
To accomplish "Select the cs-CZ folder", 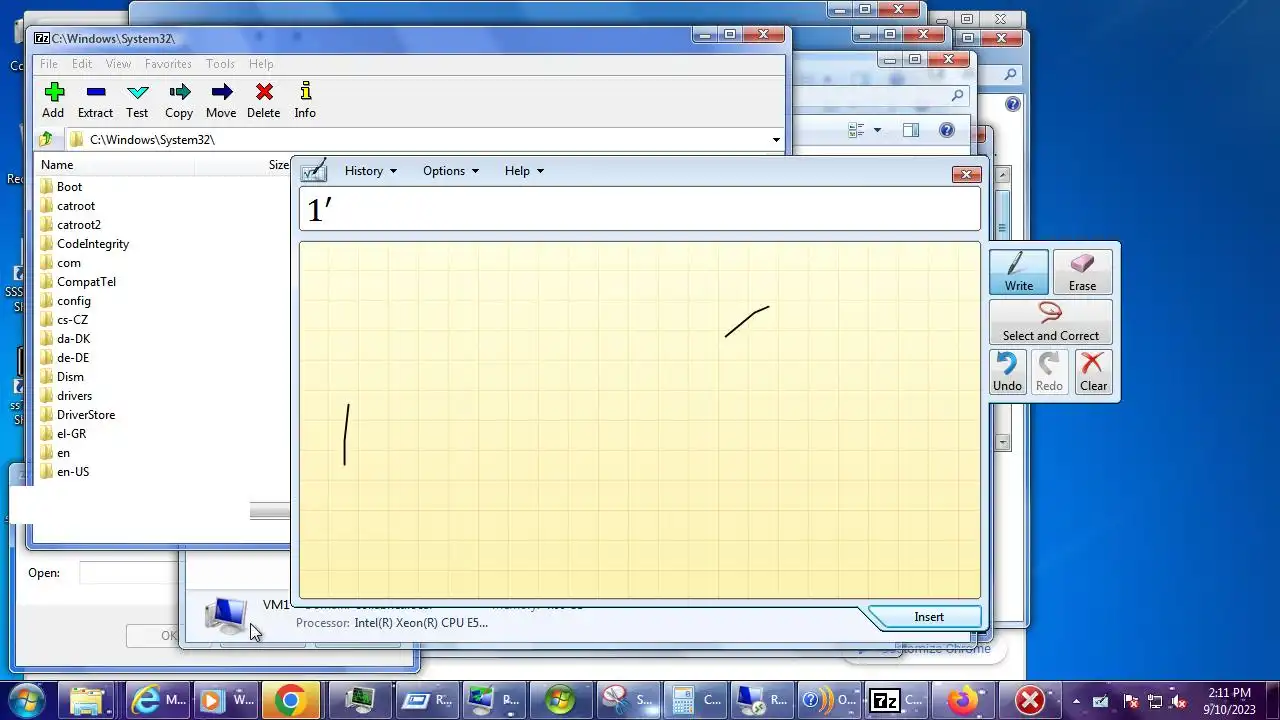I will pyautogui.click(x=72, y=320).
